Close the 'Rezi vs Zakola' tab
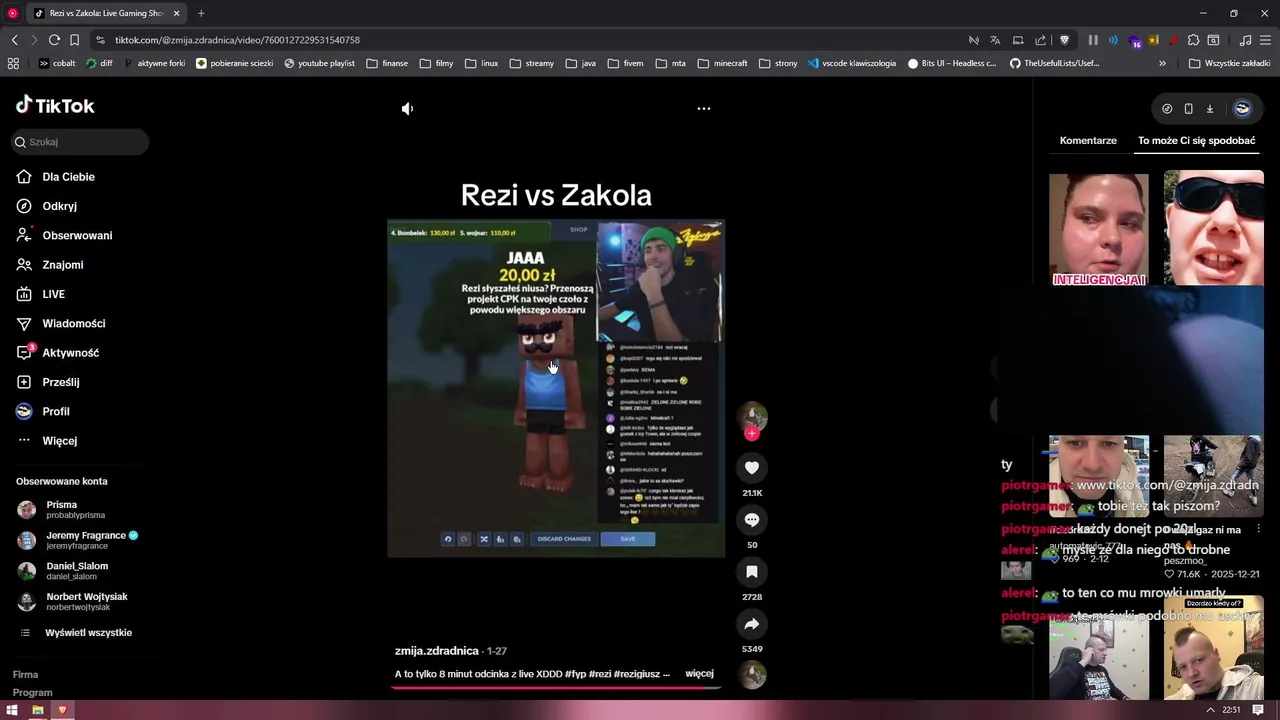Screen dimensions: 1280x720 [x=177, y=13]
